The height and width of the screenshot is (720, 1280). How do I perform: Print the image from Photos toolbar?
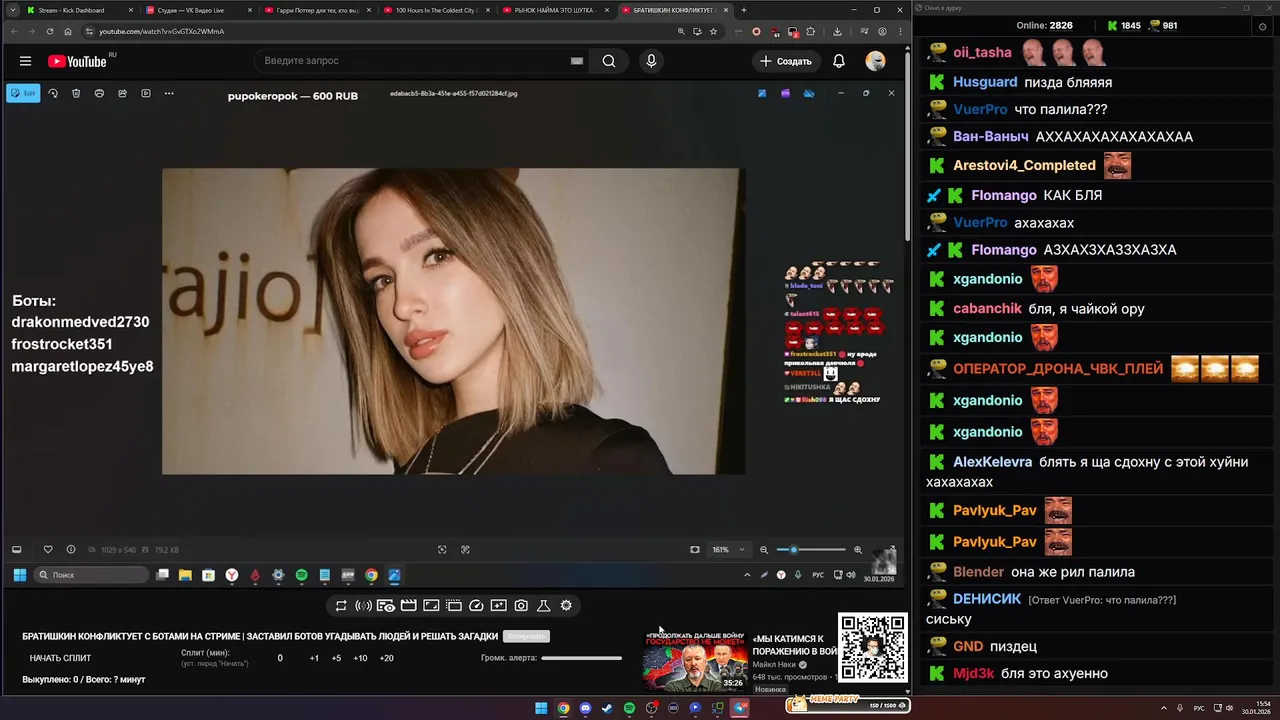99,93
